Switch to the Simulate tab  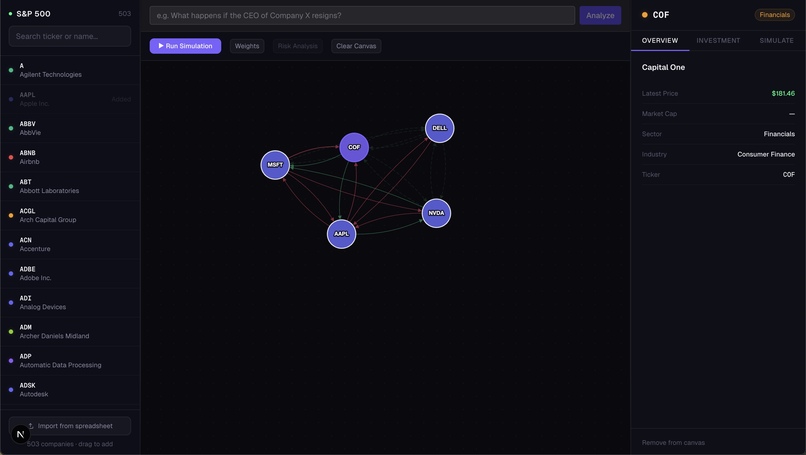click(776, 41)
